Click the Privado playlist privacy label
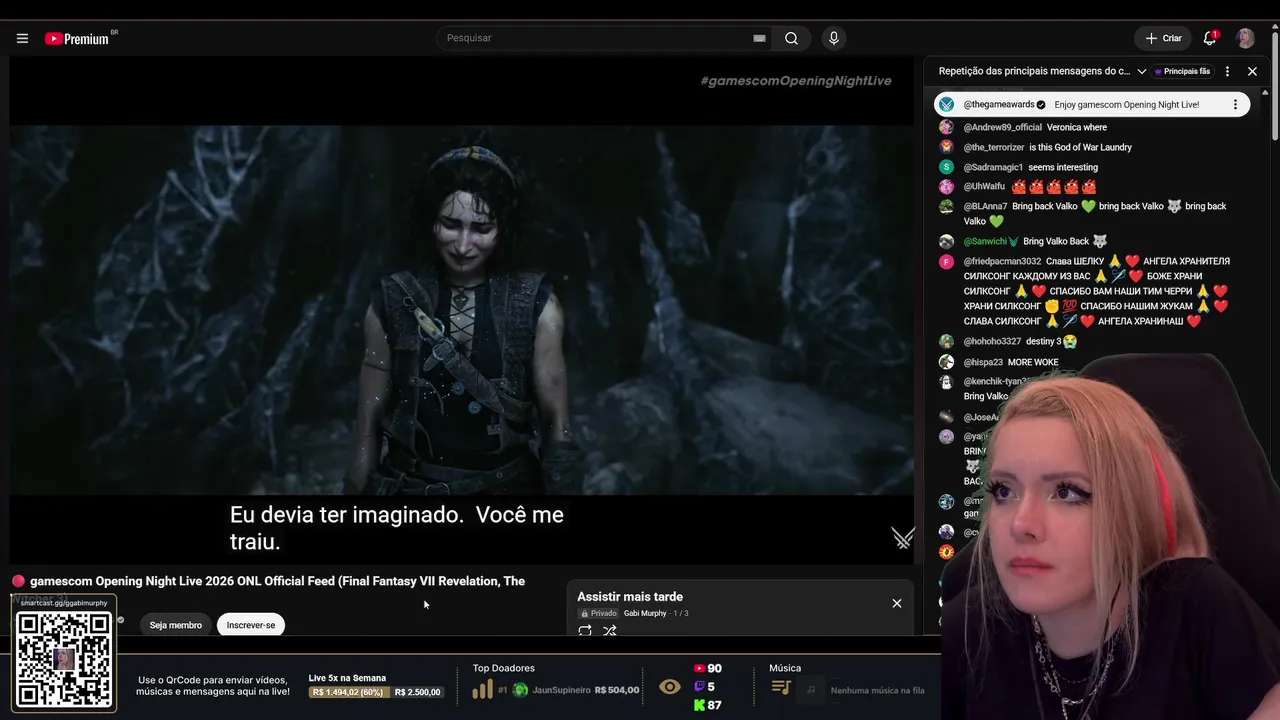The height and width of the screenshot is (720, 1280). (x=598, y=613)
